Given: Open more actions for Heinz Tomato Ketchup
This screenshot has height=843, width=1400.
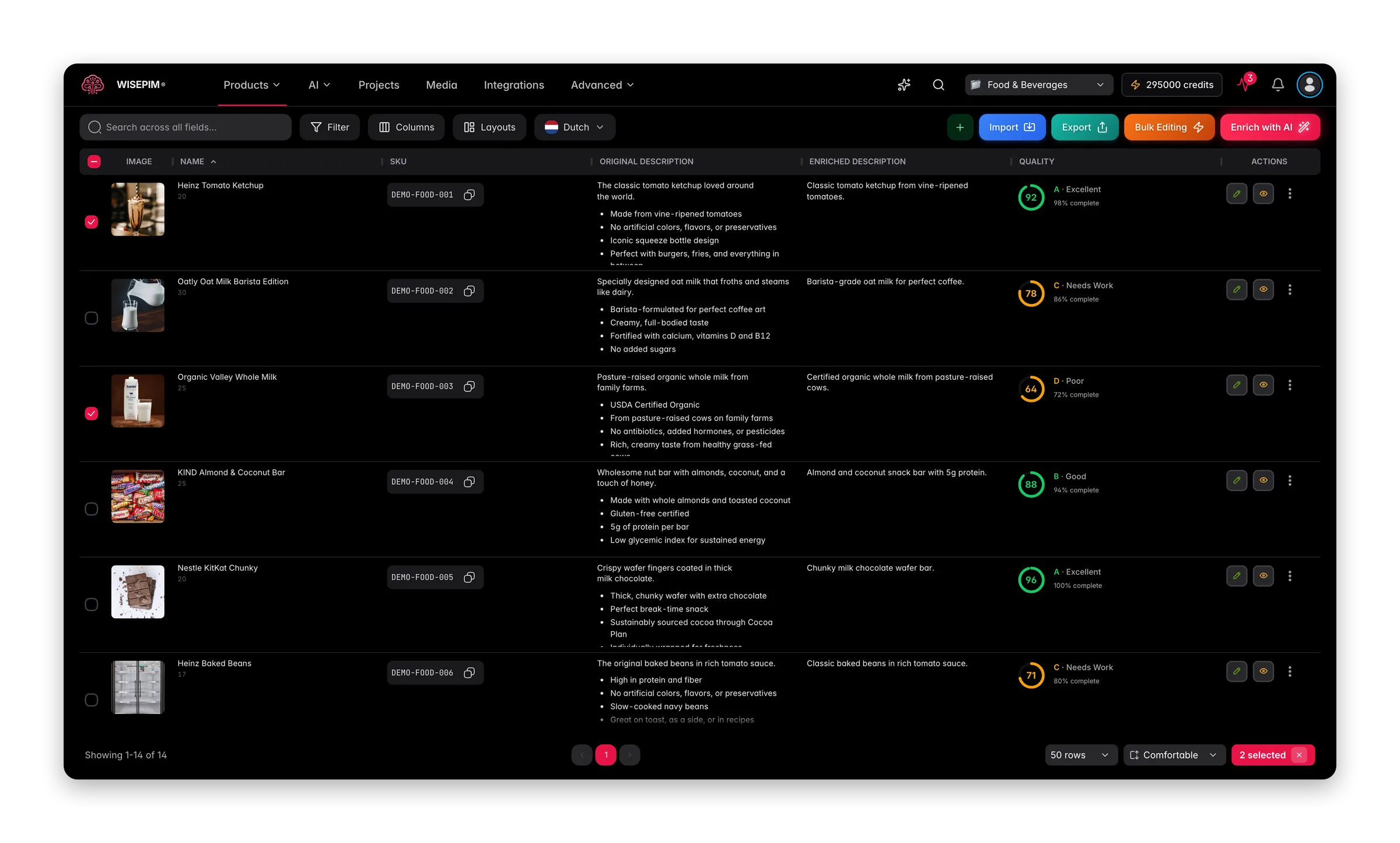Looking at the screenshot, I should 1290,193.
